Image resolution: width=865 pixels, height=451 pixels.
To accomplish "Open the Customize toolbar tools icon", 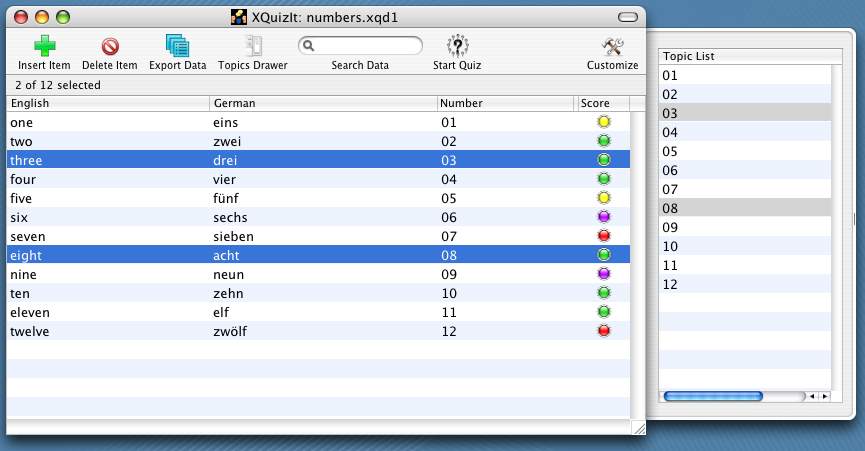I will pyautogui.click(x=612, y=46).
